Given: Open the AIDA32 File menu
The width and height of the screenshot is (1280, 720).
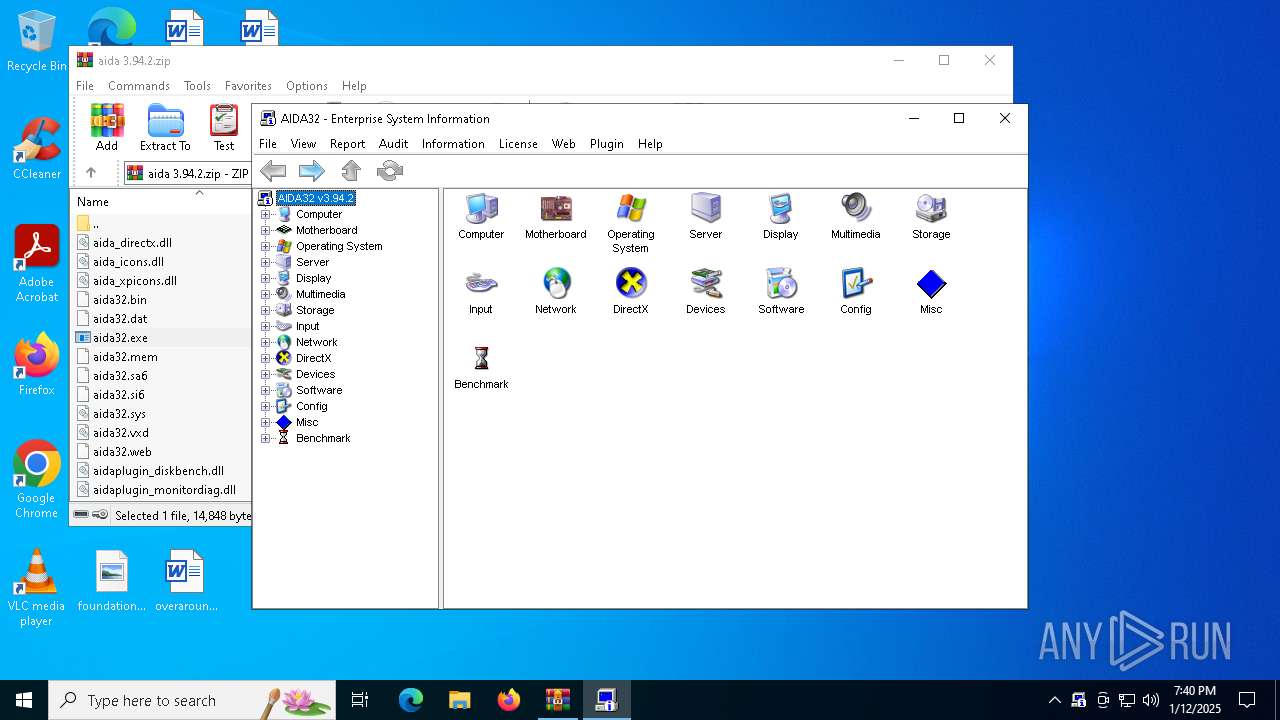Looking at the screenshot, I should 268,144.
